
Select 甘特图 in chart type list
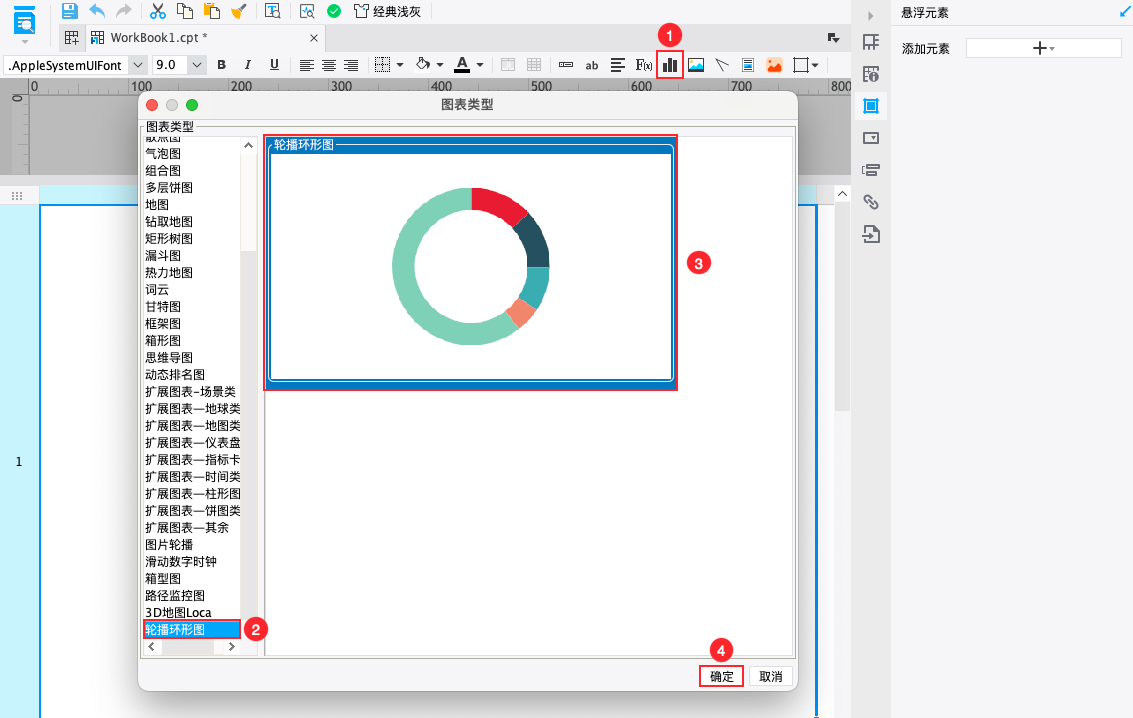click(163, 307)
